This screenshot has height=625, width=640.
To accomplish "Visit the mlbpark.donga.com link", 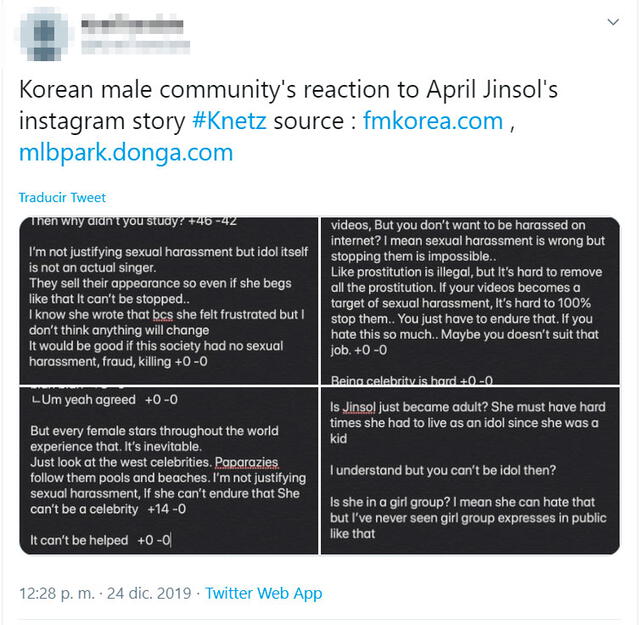I will click(x=125, y=153).
